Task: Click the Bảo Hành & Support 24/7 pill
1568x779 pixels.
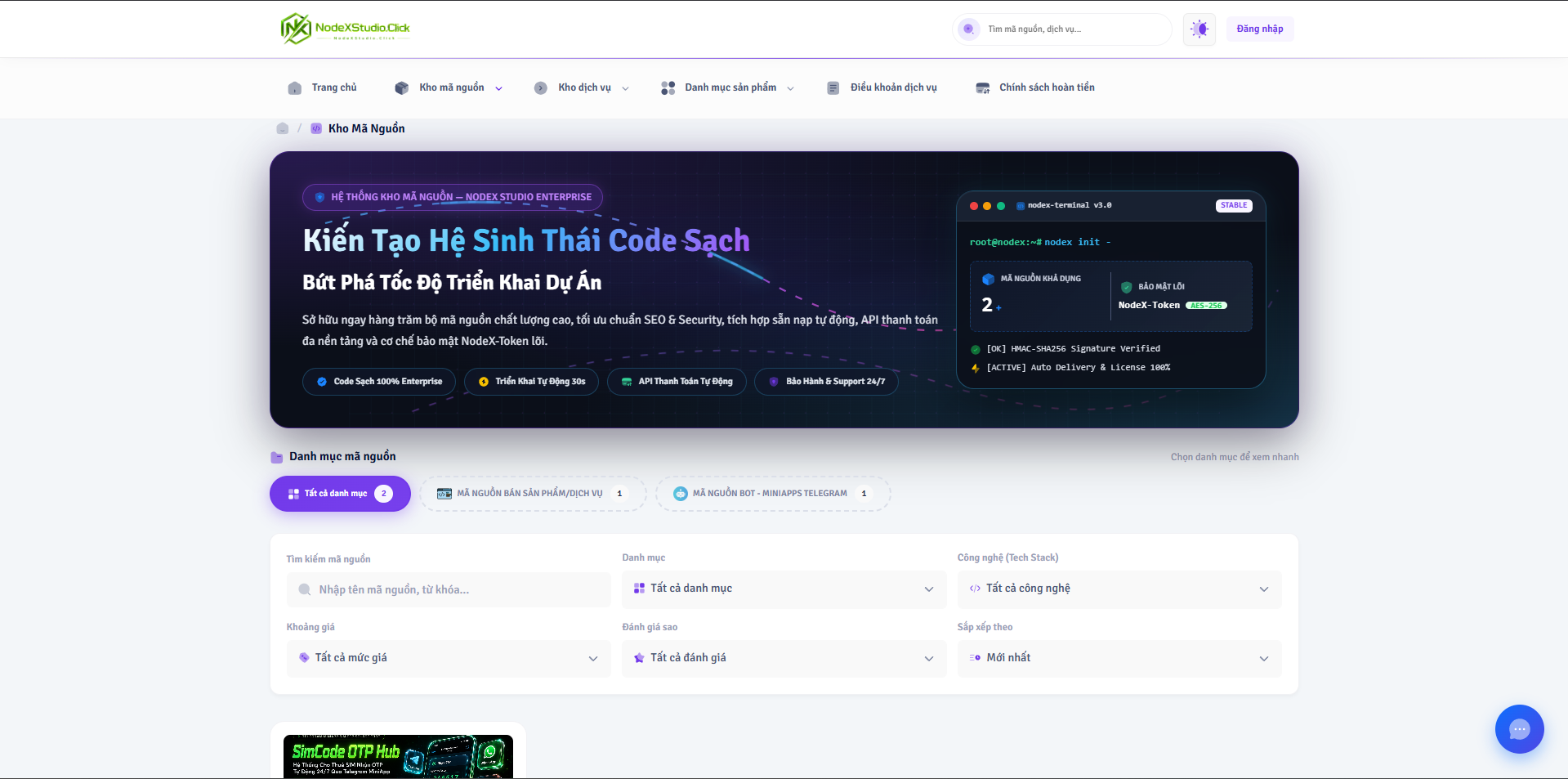Action: 826,382
